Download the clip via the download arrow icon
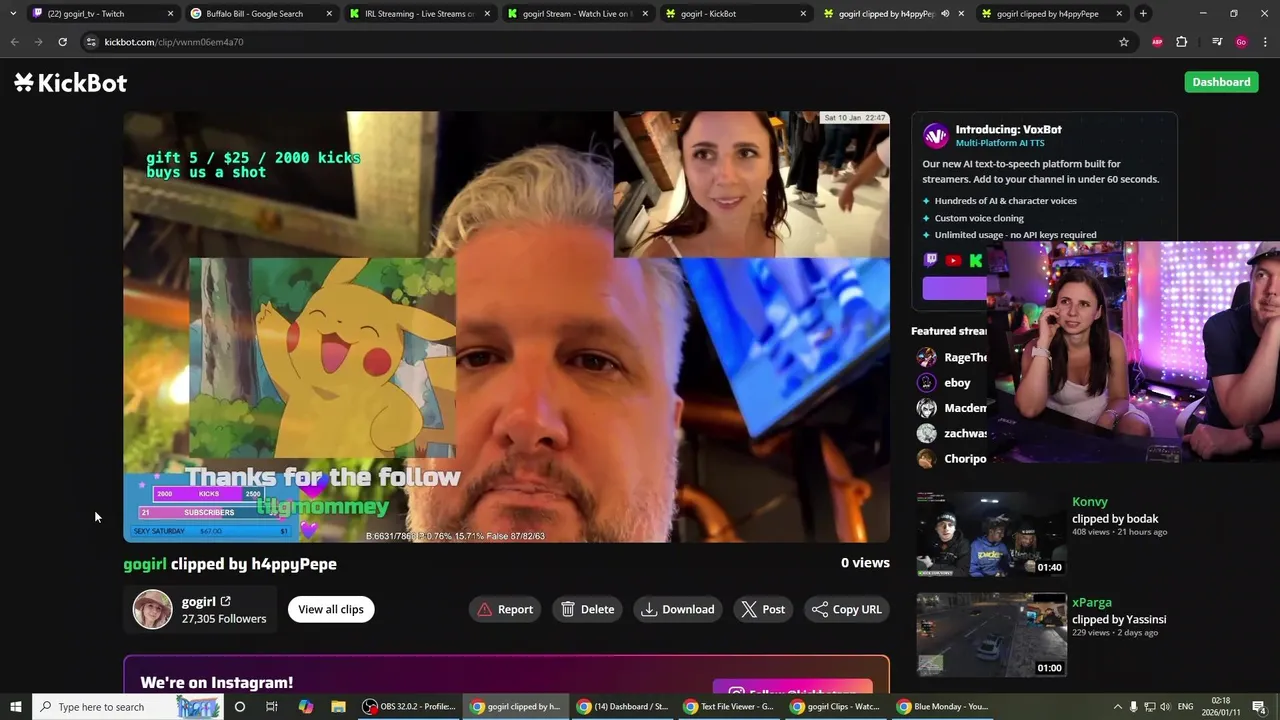 649,609
